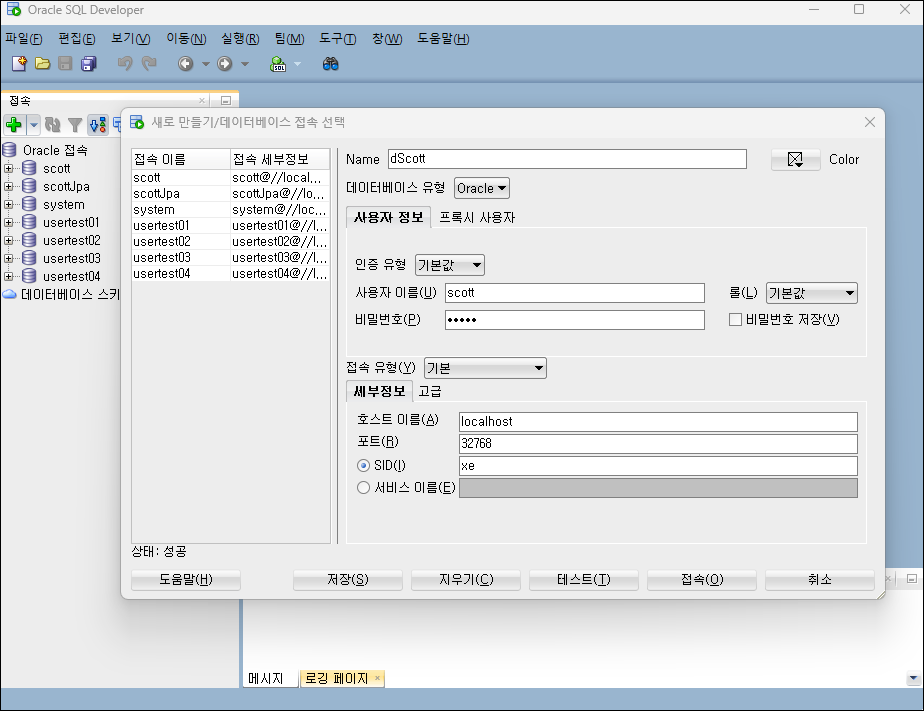Click the 테스트 button
The image size is (924, 711).
(x=583, y=580)
